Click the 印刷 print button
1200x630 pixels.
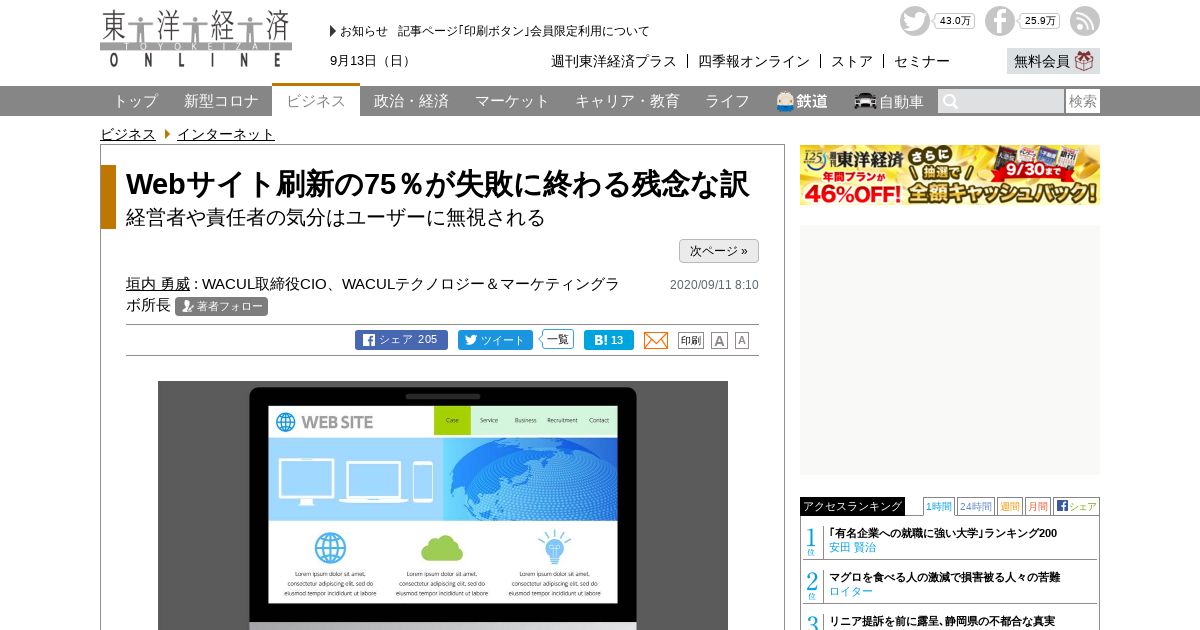691,340
